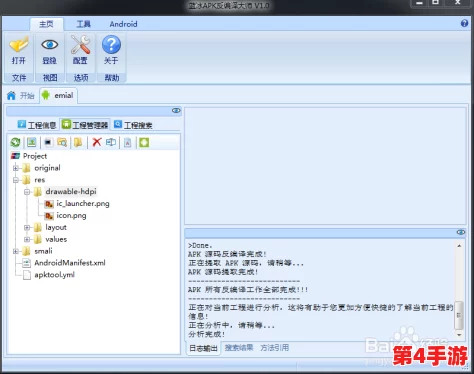Click the '分析完成!' log line

207,334
